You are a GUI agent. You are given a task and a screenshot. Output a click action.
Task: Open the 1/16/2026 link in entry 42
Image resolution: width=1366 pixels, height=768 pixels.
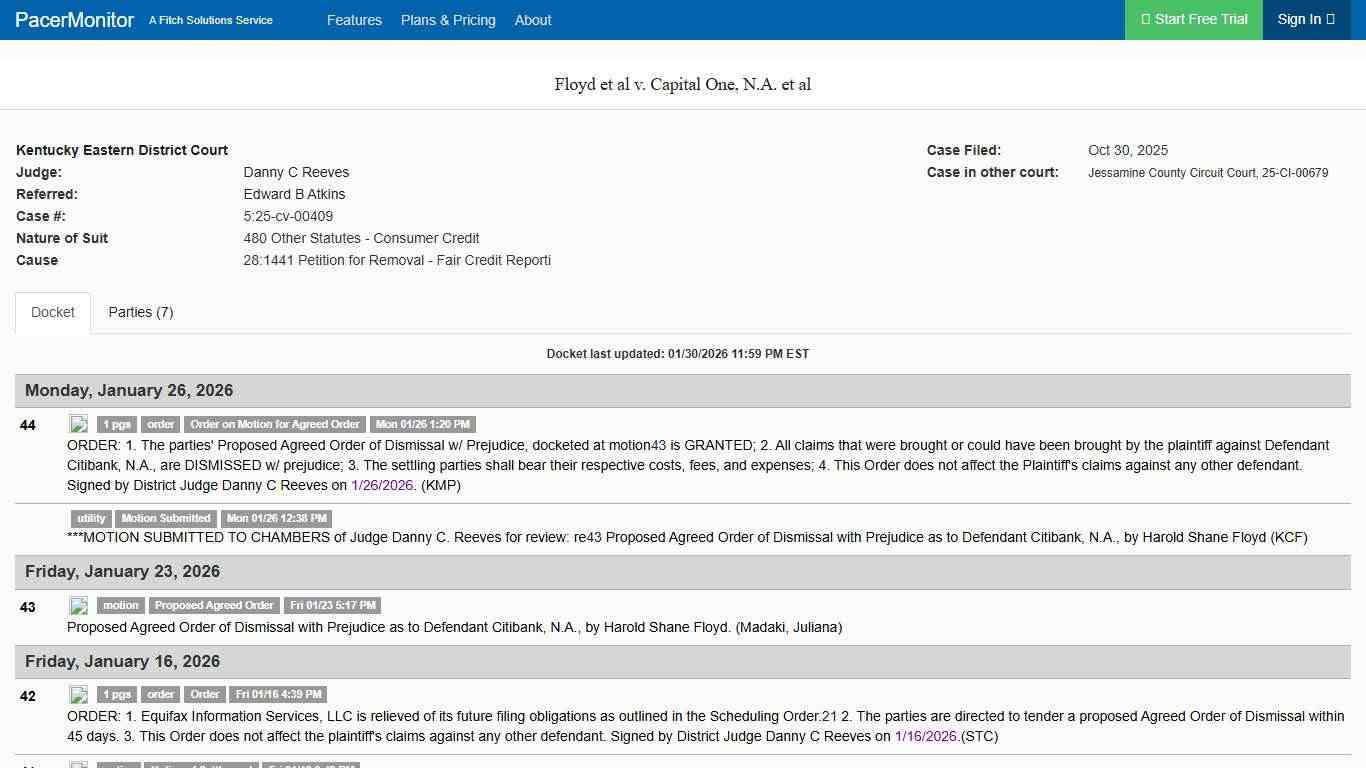(x=925, y=736)
